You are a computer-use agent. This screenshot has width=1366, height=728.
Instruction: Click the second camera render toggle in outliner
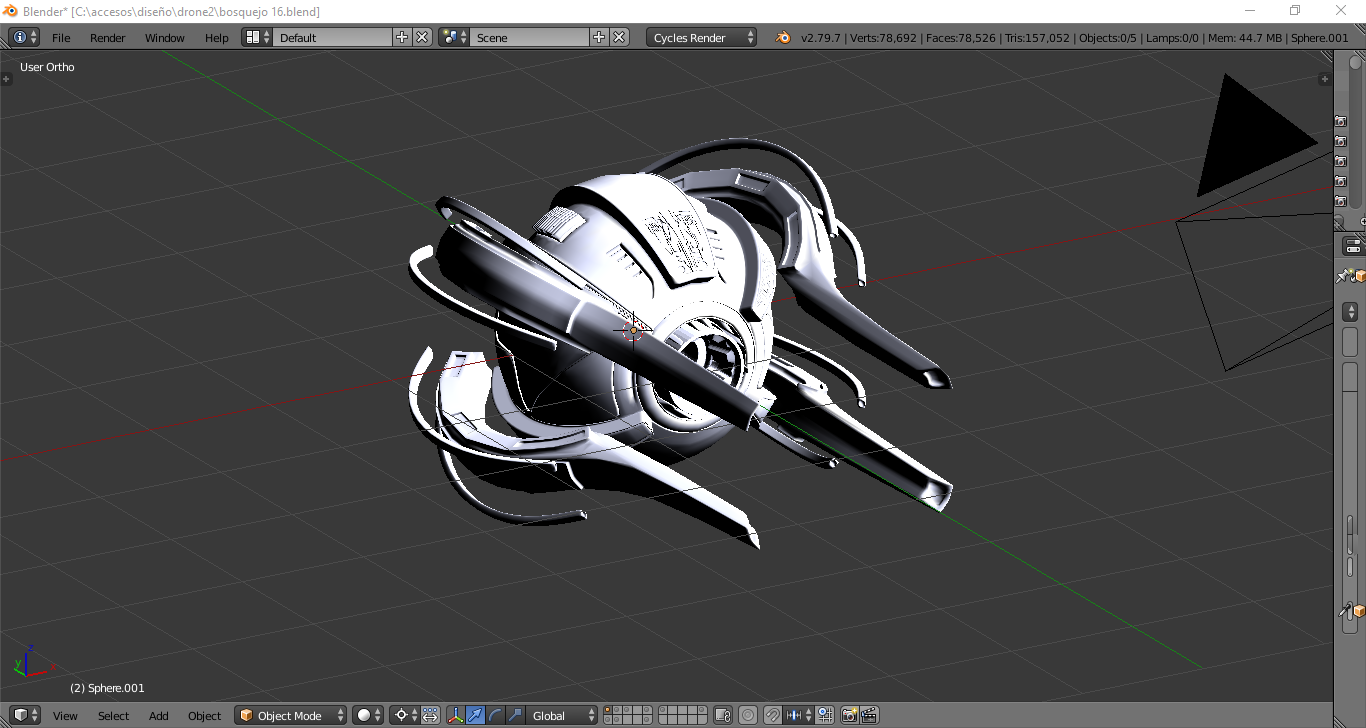(1341, 141)
